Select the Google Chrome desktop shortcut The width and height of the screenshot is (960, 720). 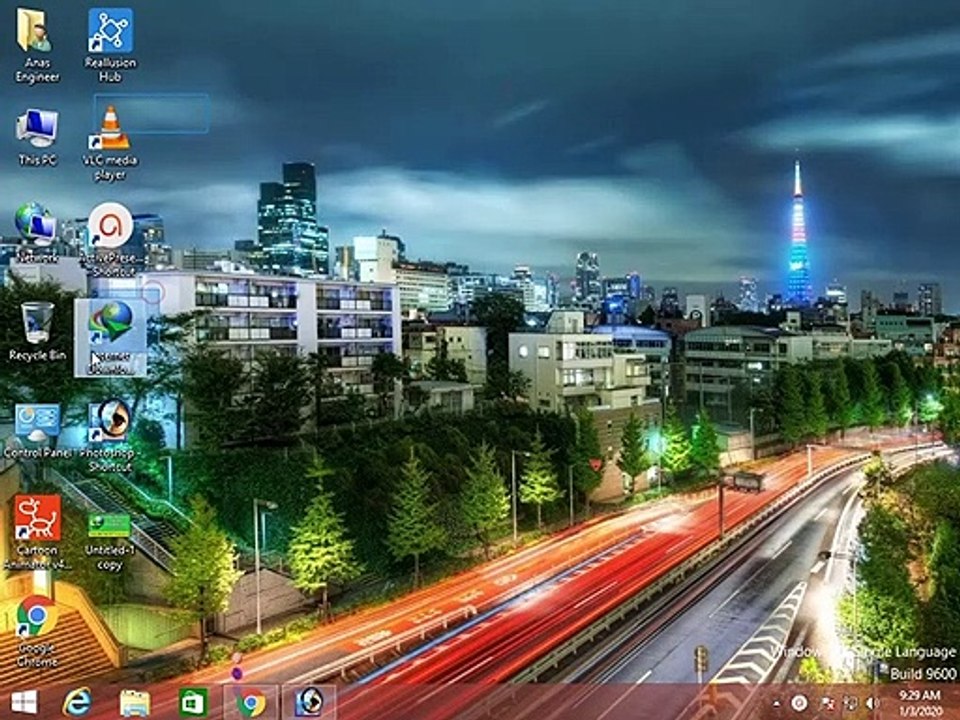(37, 631)
